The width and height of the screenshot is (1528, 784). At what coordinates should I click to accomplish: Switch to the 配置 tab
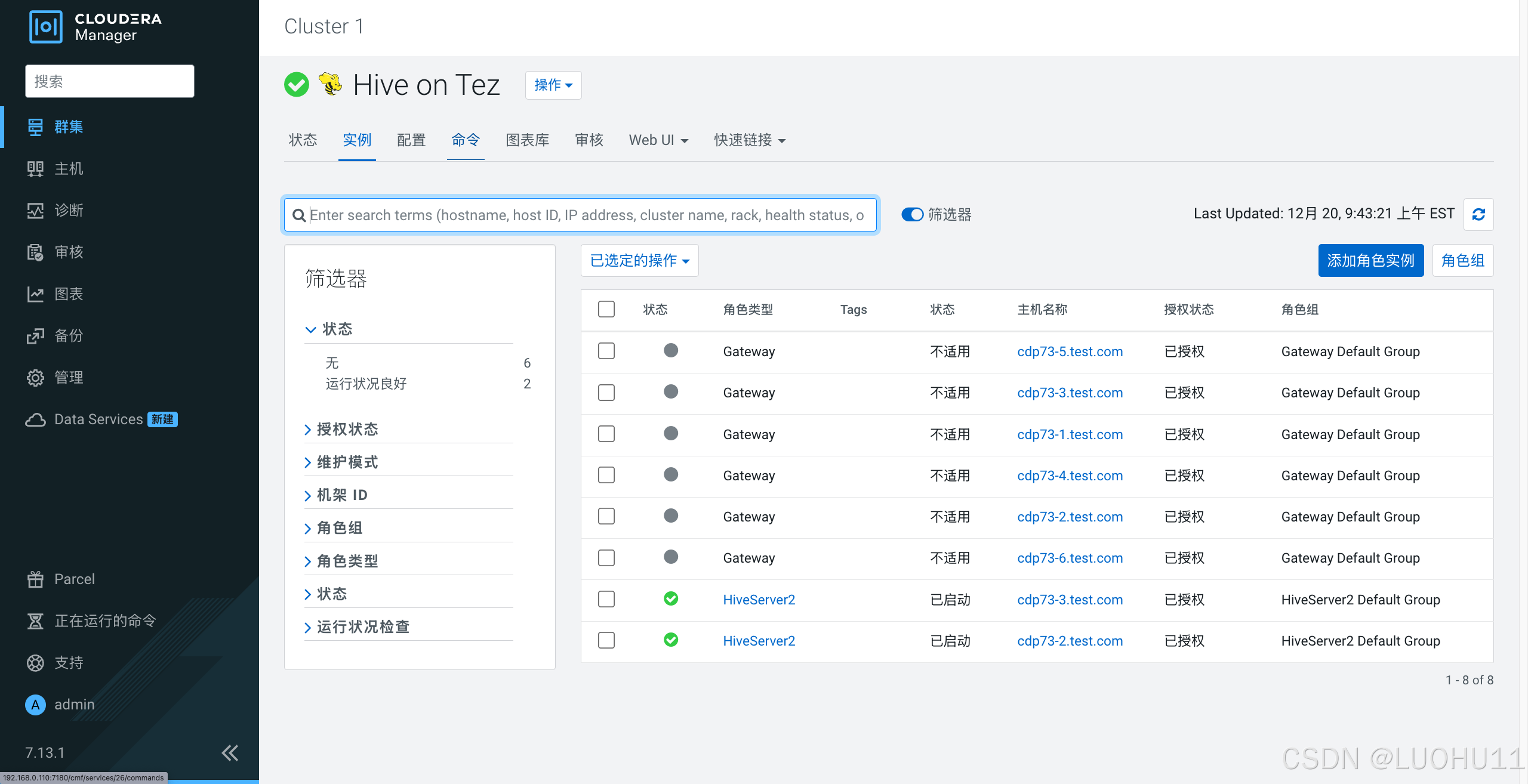point(411,140)
